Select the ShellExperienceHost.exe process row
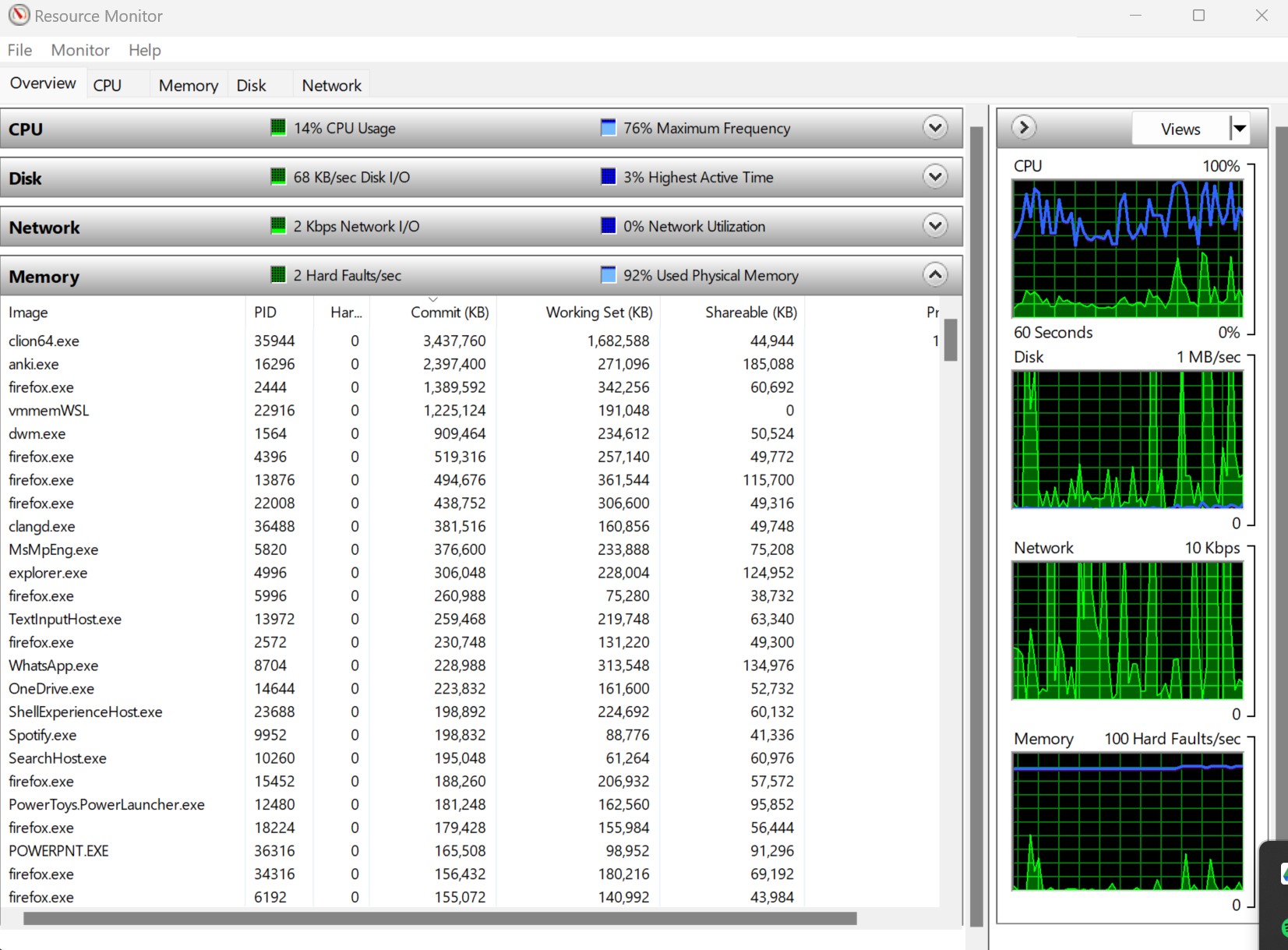 470,712
